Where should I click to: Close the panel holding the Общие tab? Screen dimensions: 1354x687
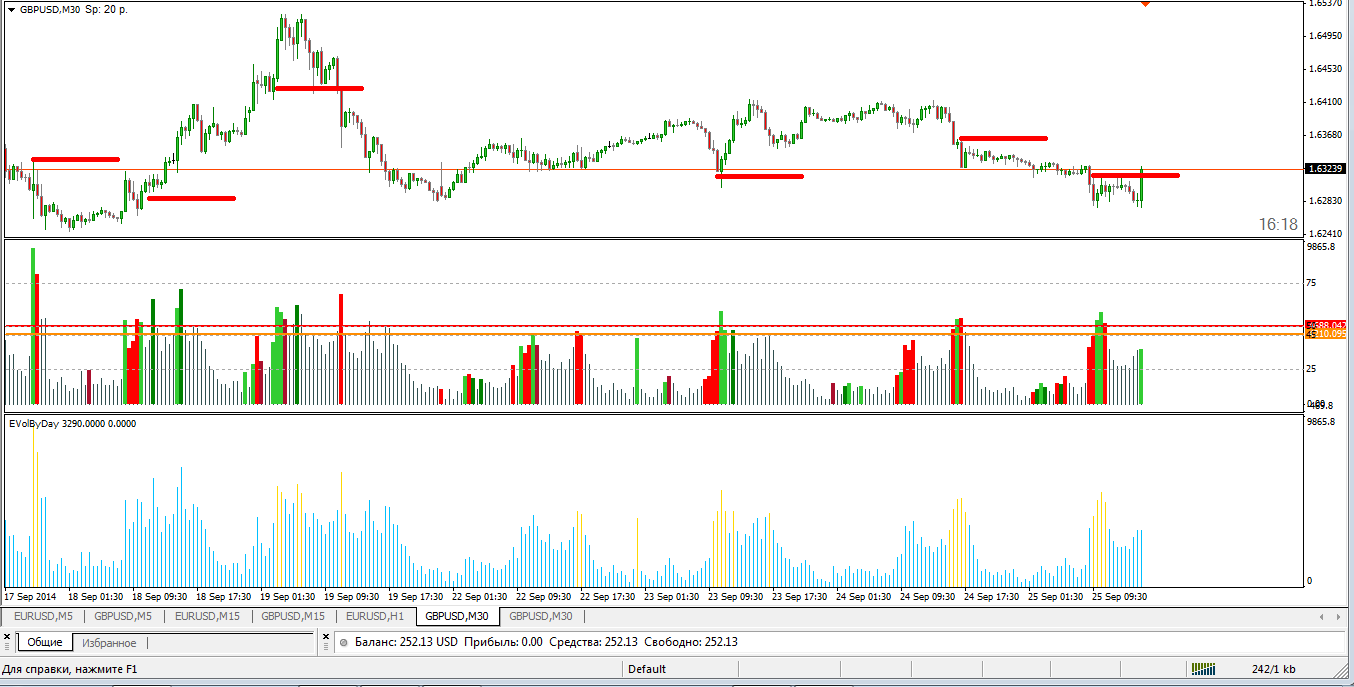pyautogui.click(x=6, y=635)
